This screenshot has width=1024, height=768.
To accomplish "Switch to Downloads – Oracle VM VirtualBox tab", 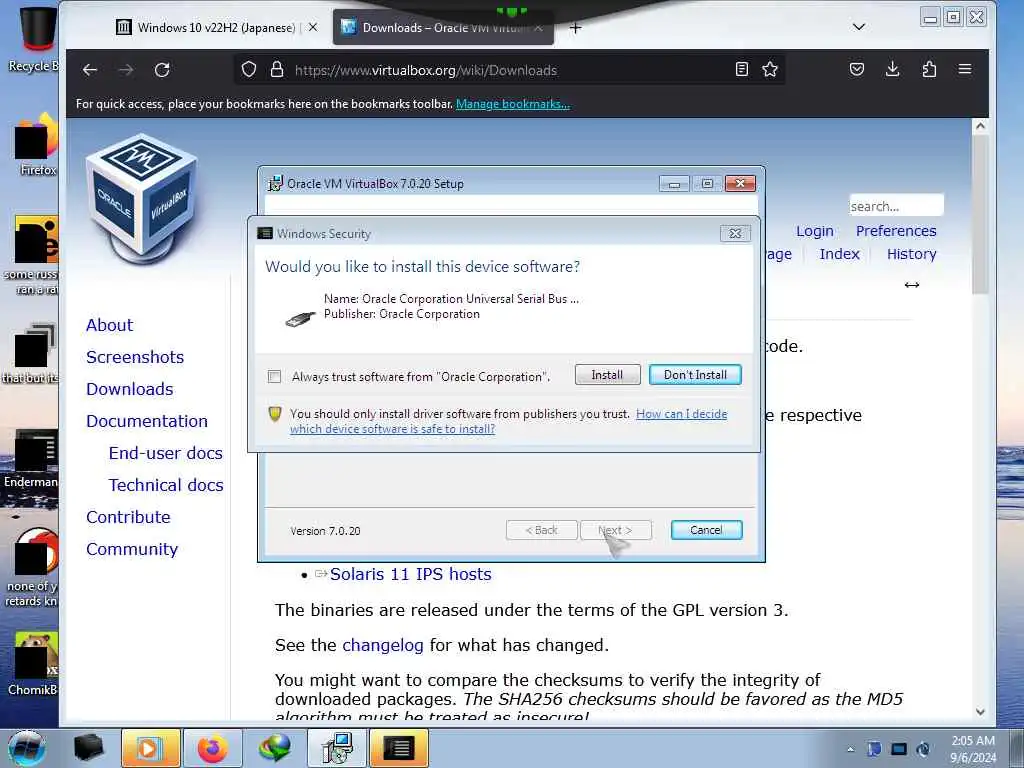I will pos(443,27).
